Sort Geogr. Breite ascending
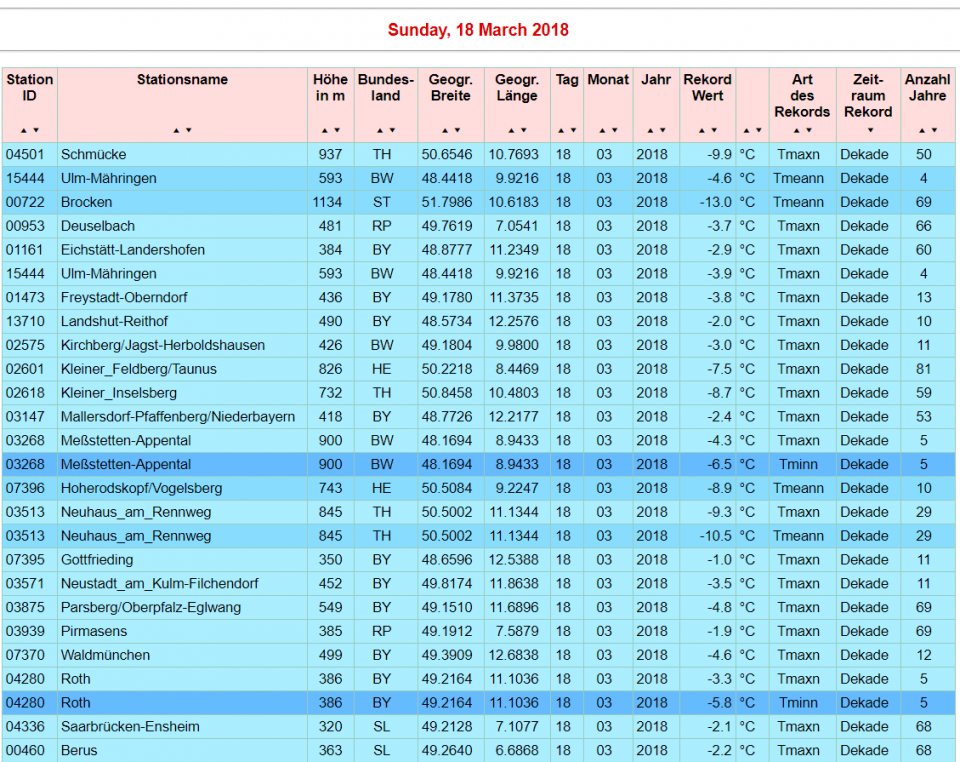960x762 pixels. 445,131
